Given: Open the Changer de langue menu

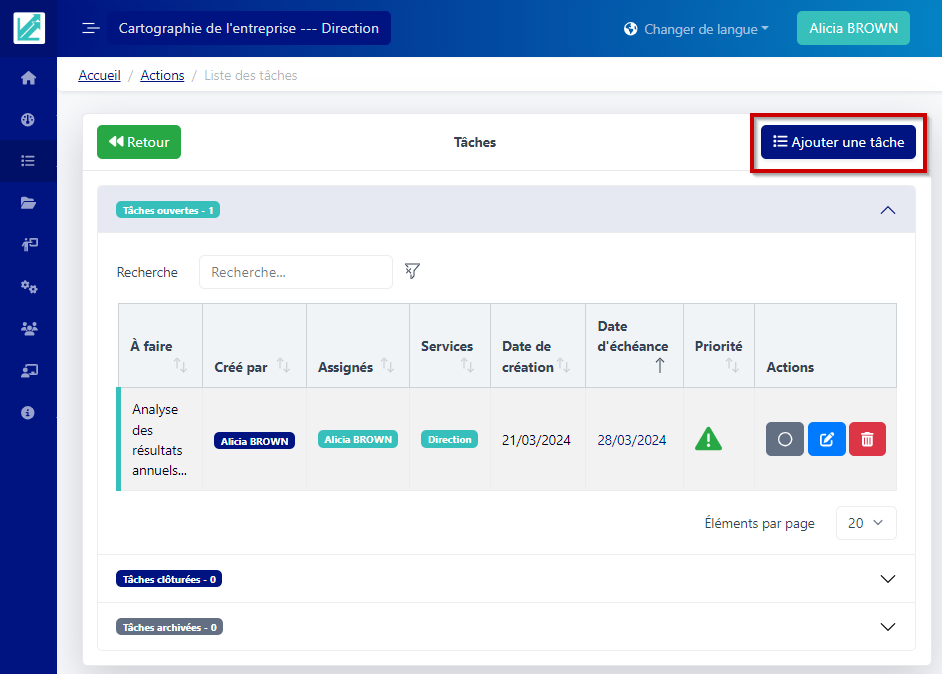Looking at the screenshot, I should click(695, 29).
